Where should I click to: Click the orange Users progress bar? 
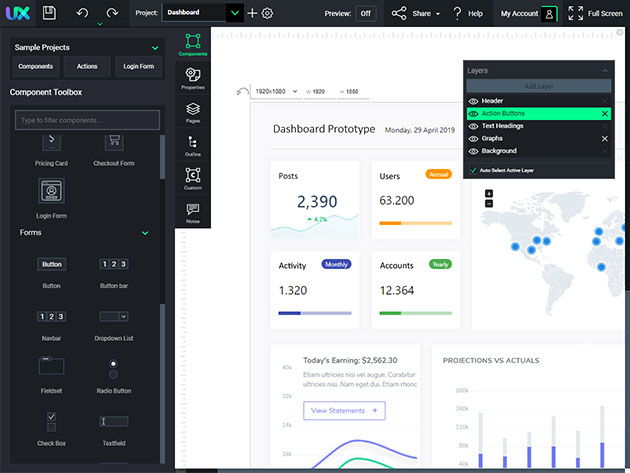tap(416, 223)
